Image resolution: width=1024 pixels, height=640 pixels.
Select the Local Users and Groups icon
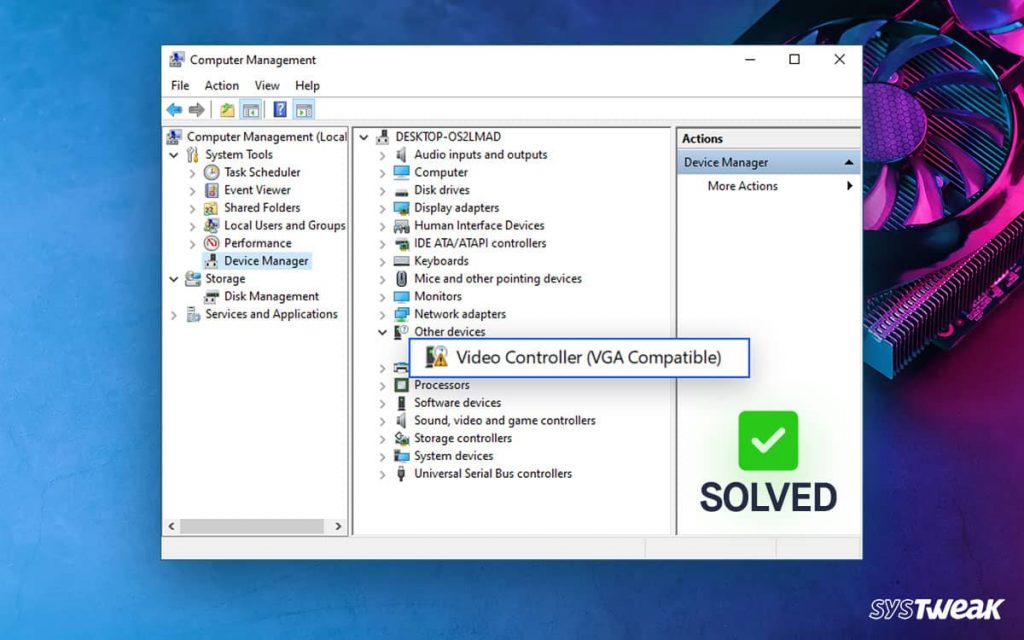[210, 225]
